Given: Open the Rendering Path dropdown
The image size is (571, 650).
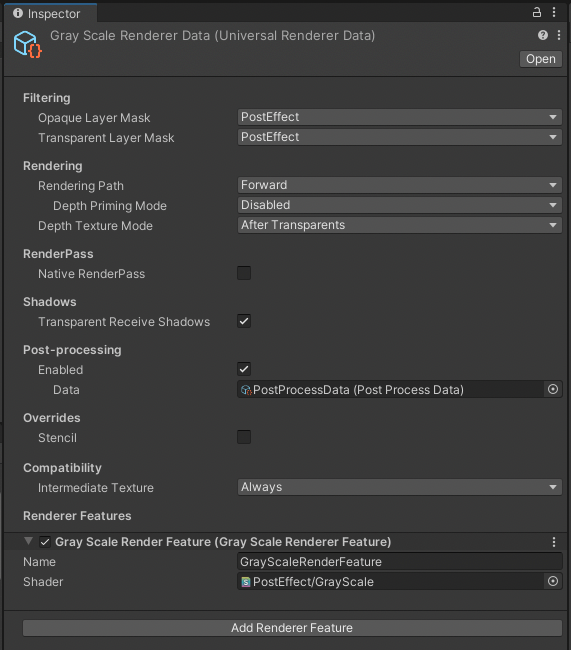Looking at the screenshot, I should [x=400, y=185].
